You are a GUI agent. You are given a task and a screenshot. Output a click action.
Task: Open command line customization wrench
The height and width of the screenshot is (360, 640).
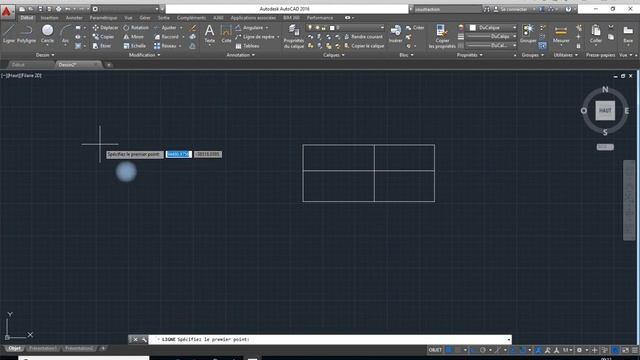pyautogui.click(x=144, y=340)
